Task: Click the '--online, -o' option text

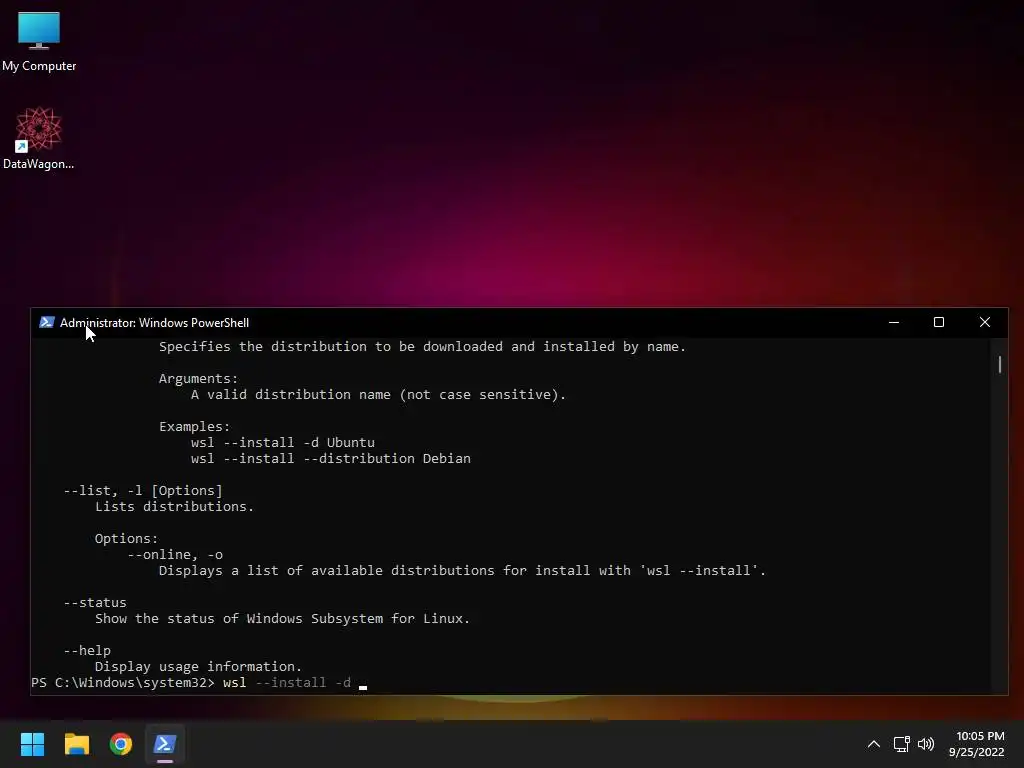Action: tap(175, 554)
